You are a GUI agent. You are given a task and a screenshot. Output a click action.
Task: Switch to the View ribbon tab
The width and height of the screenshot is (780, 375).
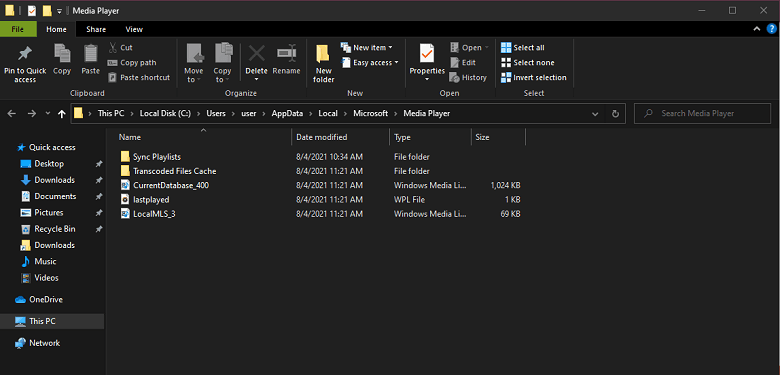tap(134, 29)
